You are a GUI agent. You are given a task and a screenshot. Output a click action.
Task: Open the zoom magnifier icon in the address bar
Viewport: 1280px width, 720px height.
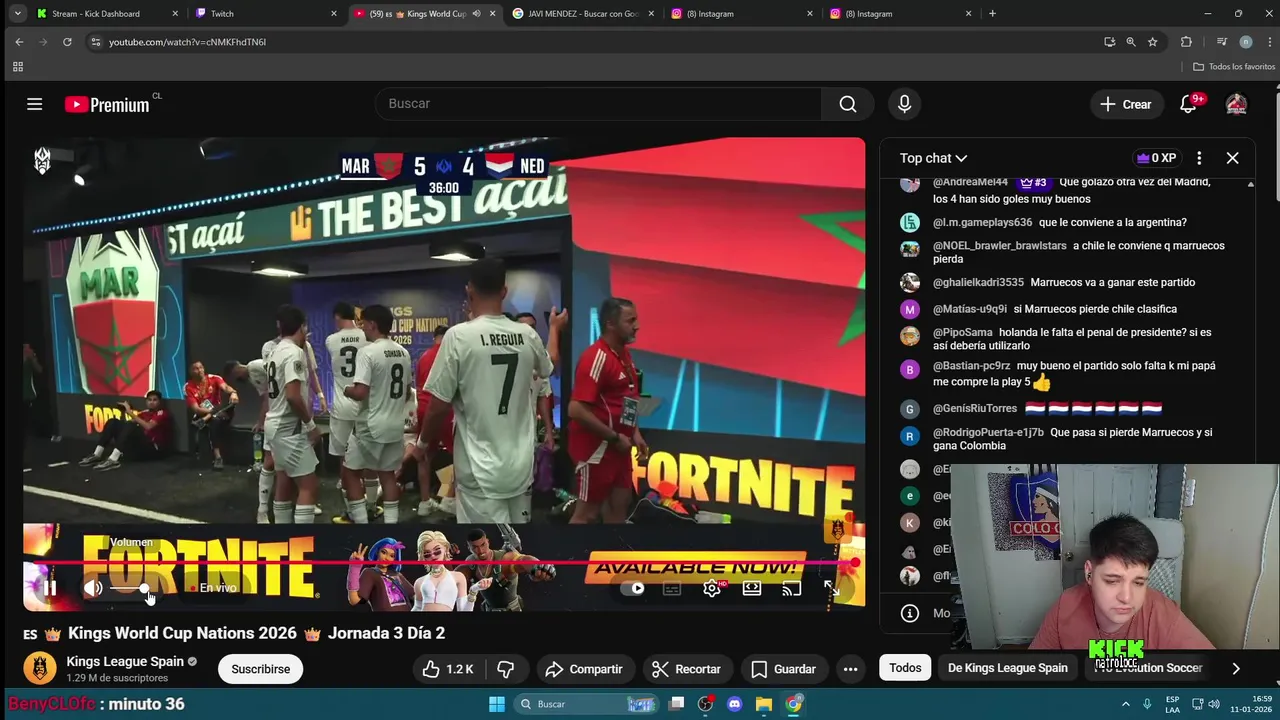click(x=1131, y=42)
